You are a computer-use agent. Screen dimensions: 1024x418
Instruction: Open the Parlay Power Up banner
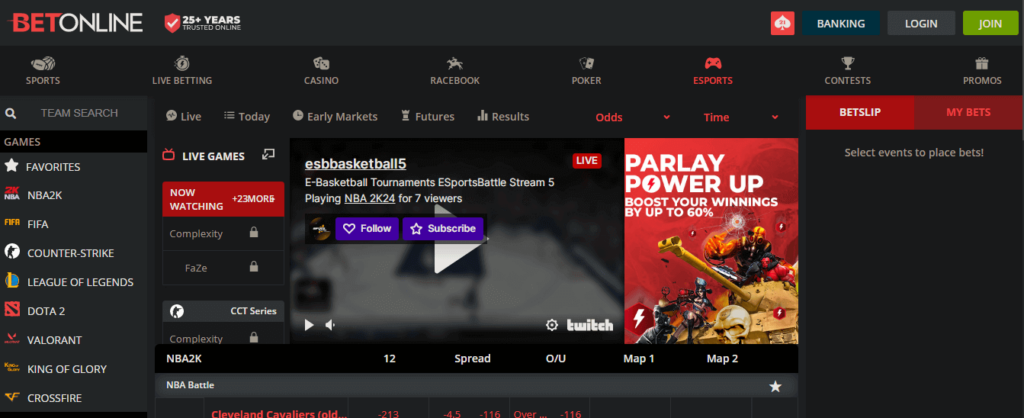711,240
